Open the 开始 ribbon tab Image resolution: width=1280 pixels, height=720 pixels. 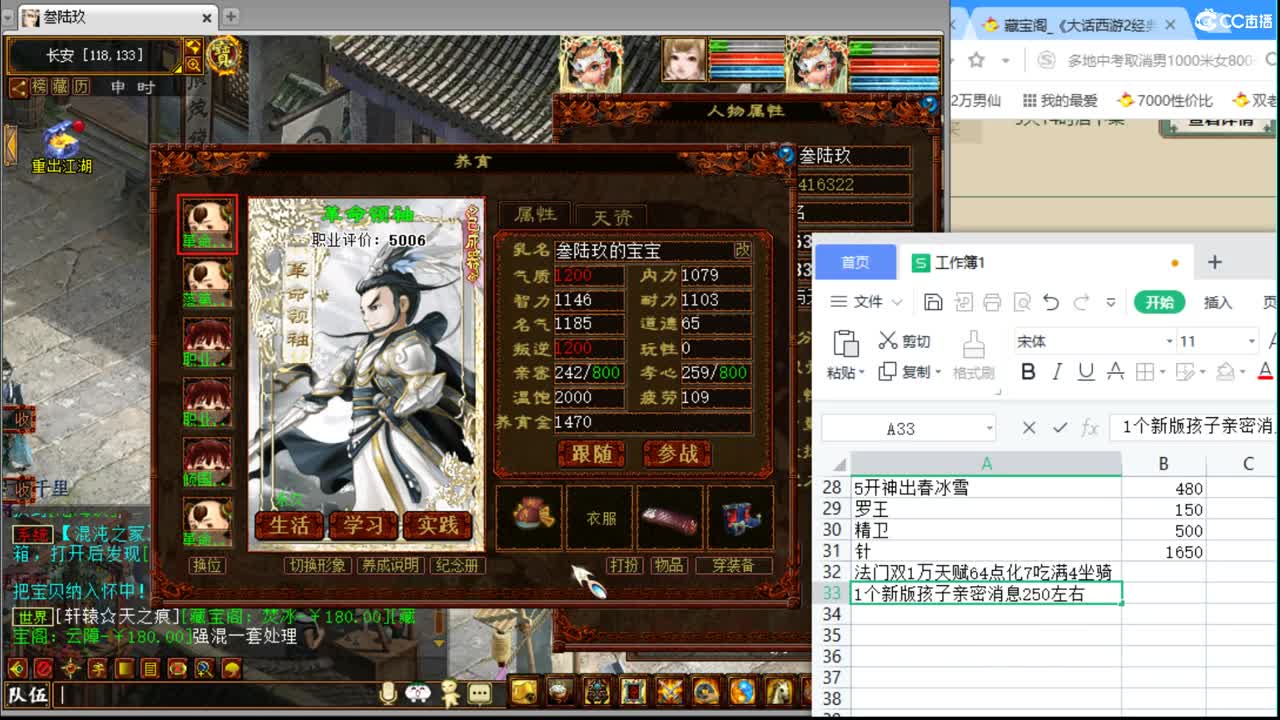pyautogui.click(x=1160, y=302)
